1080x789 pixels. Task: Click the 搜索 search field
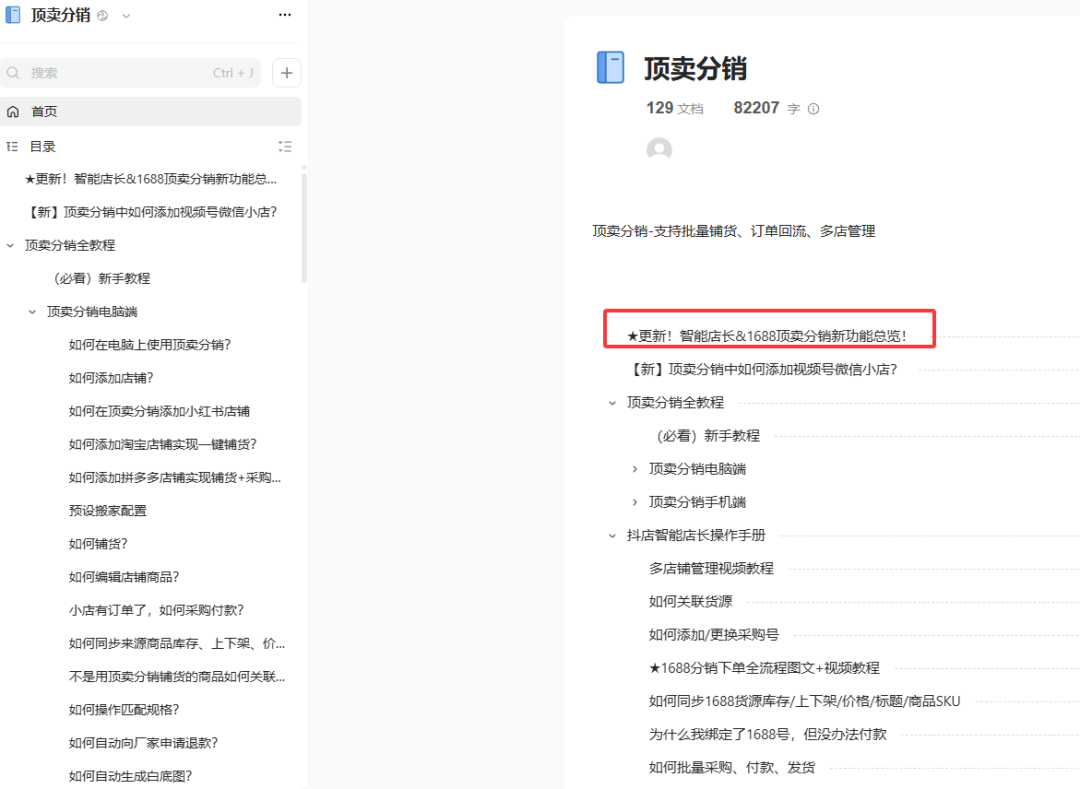[131, 73]
